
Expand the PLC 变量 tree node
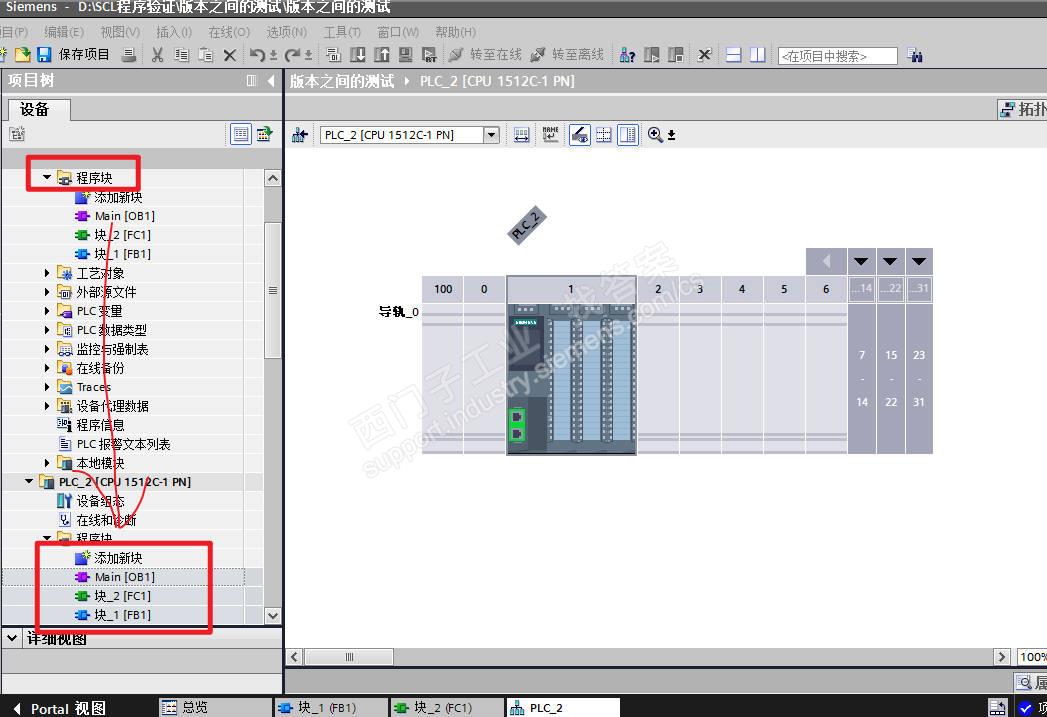(47, 311)
